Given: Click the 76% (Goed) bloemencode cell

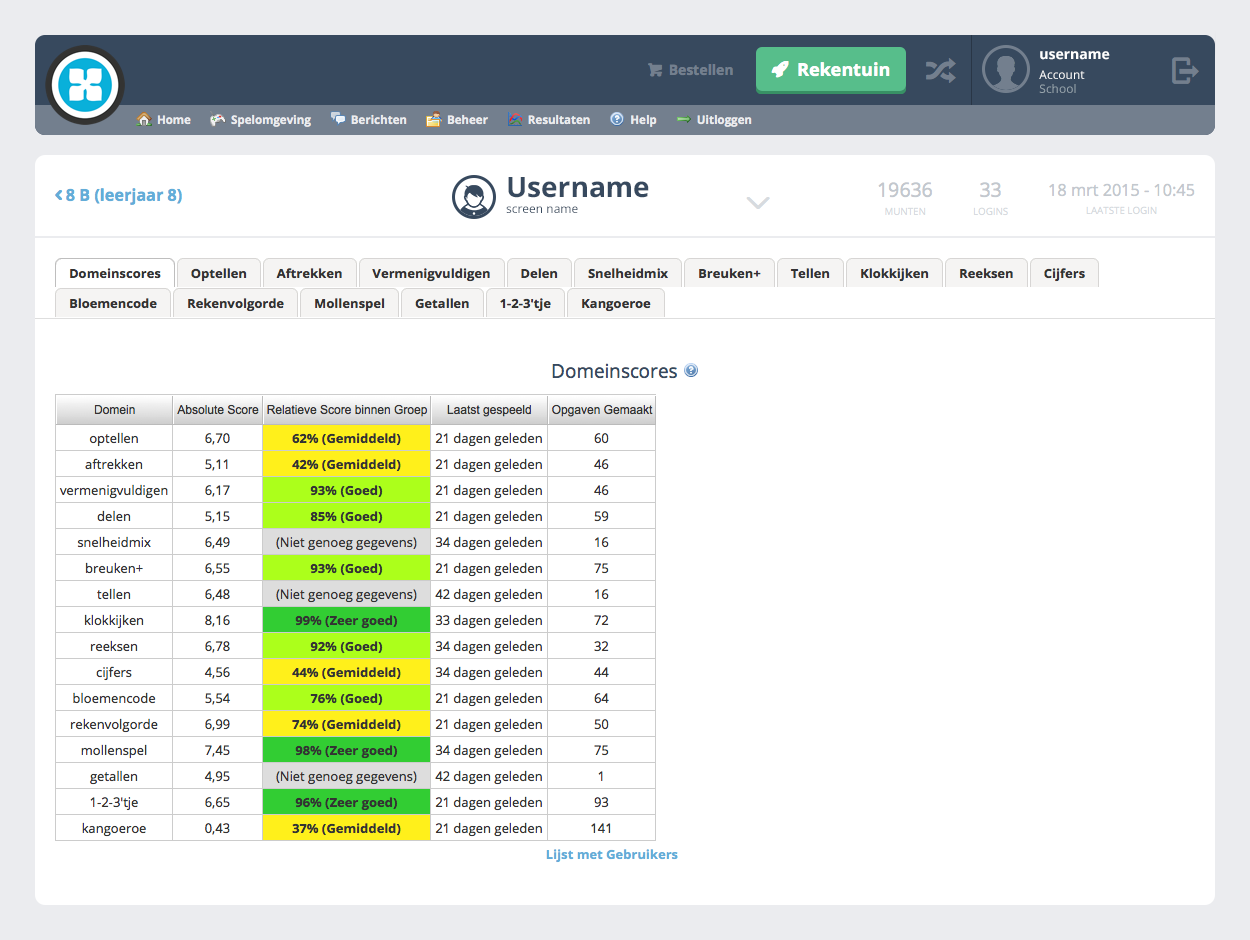Looking at the screenshot, I should pos(347,698).
